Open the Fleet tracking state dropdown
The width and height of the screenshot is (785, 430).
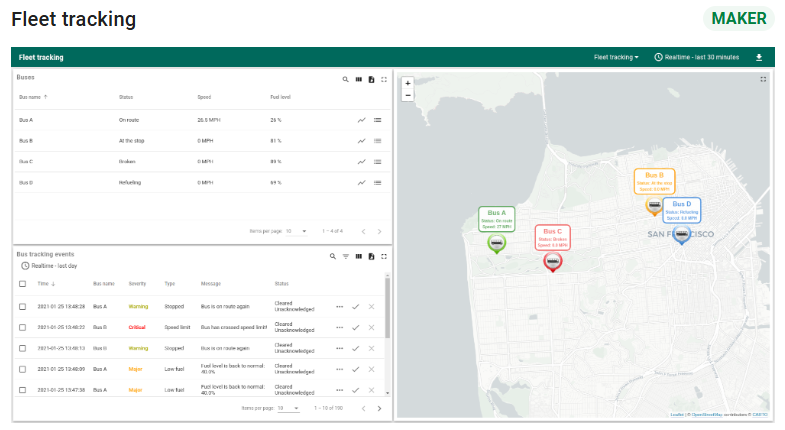tap(616, 57)
